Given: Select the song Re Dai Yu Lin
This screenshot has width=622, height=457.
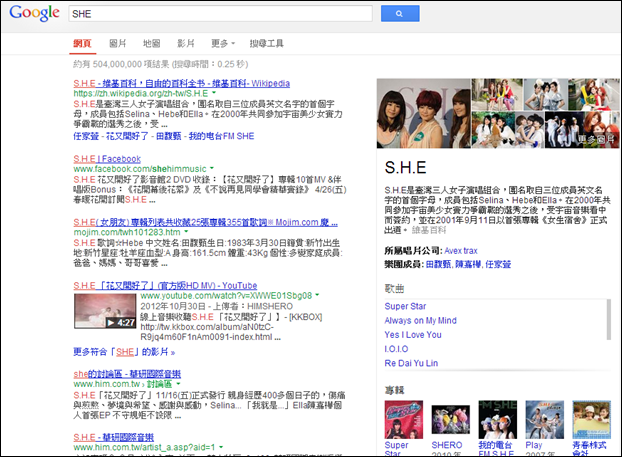Looking at the screenshot, I should coord(411,363).
